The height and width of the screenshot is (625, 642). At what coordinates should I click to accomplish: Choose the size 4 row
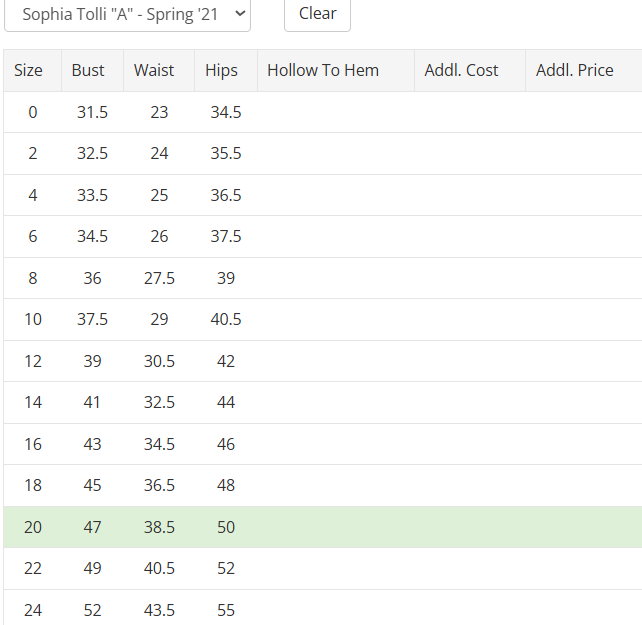320,195
